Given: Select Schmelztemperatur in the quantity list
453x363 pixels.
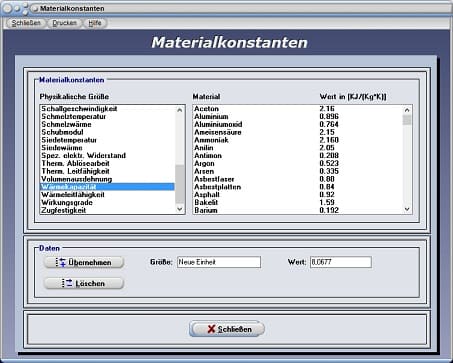Looking at the screenshot, I should (x=107, y=117).
